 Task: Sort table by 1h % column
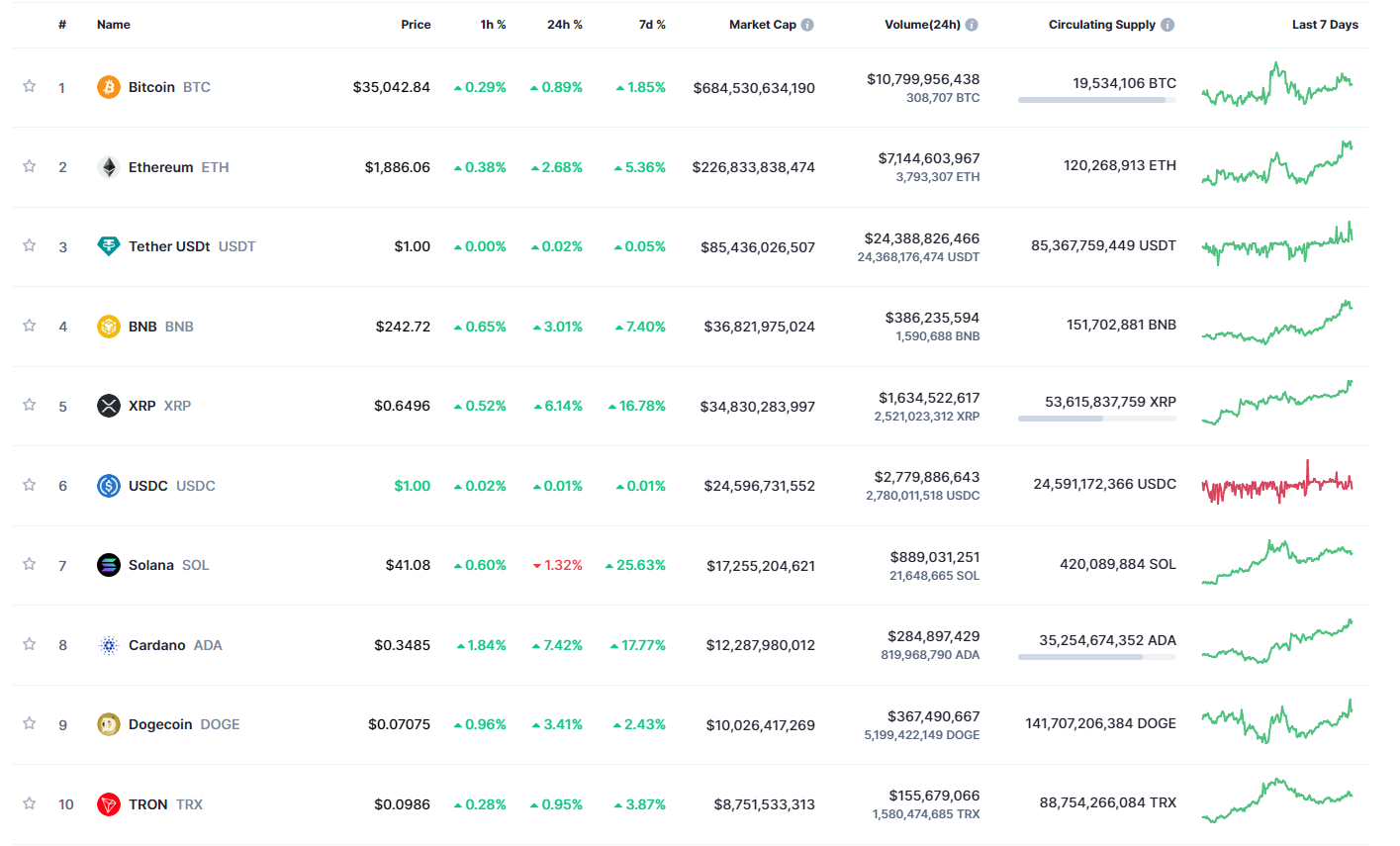coord(493,25)
